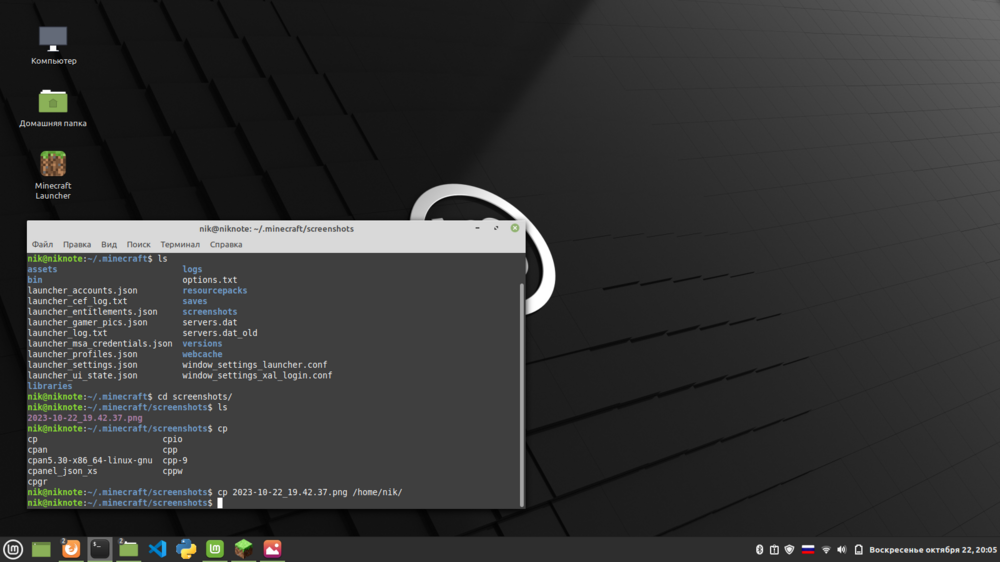Launch Visual Studio Code from taskbar
Screen dimensions: 1000x562
158,549
